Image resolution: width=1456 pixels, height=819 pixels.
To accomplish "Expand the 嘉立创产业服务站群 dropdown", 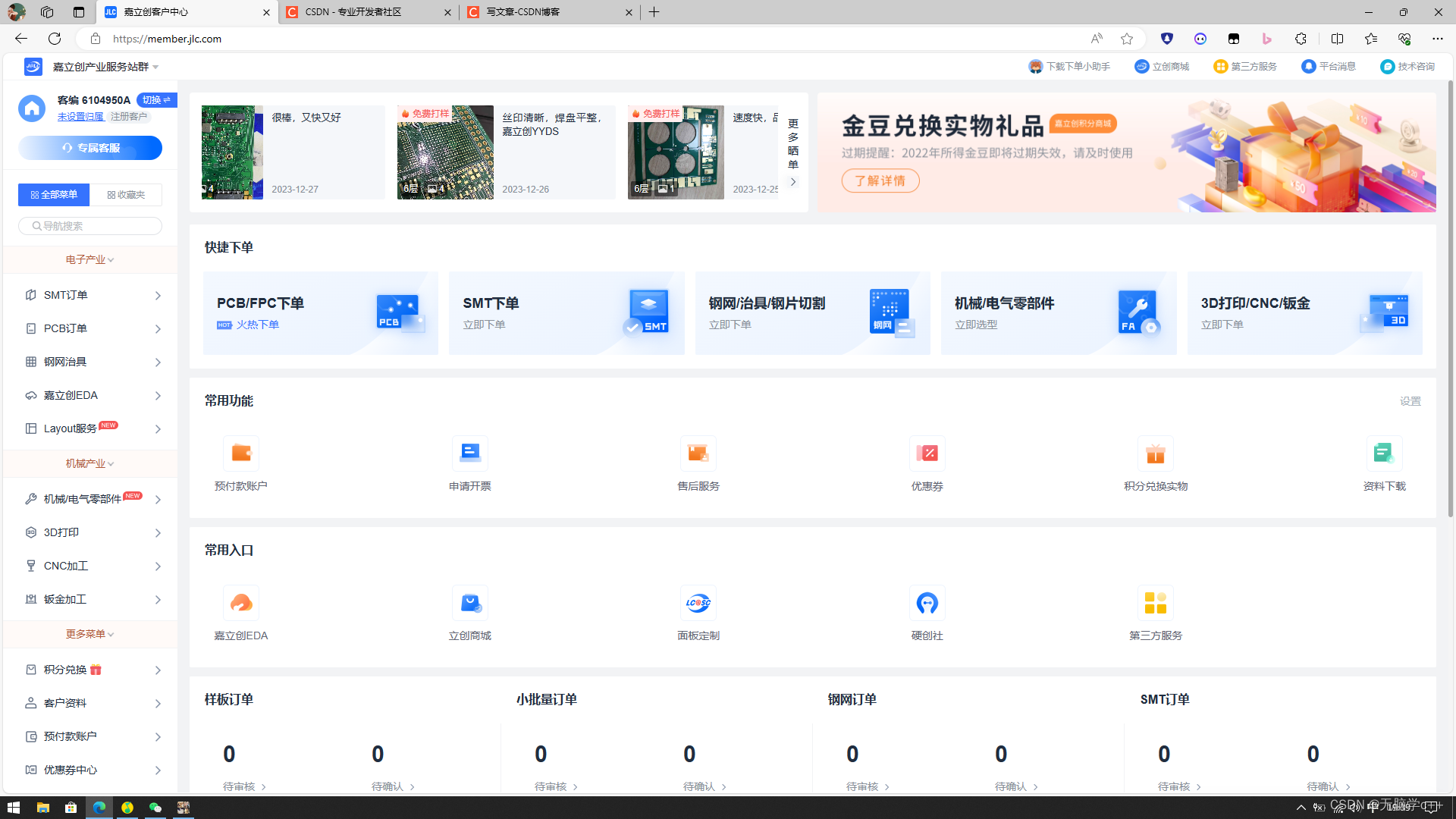I will click(x=106, y=67).
